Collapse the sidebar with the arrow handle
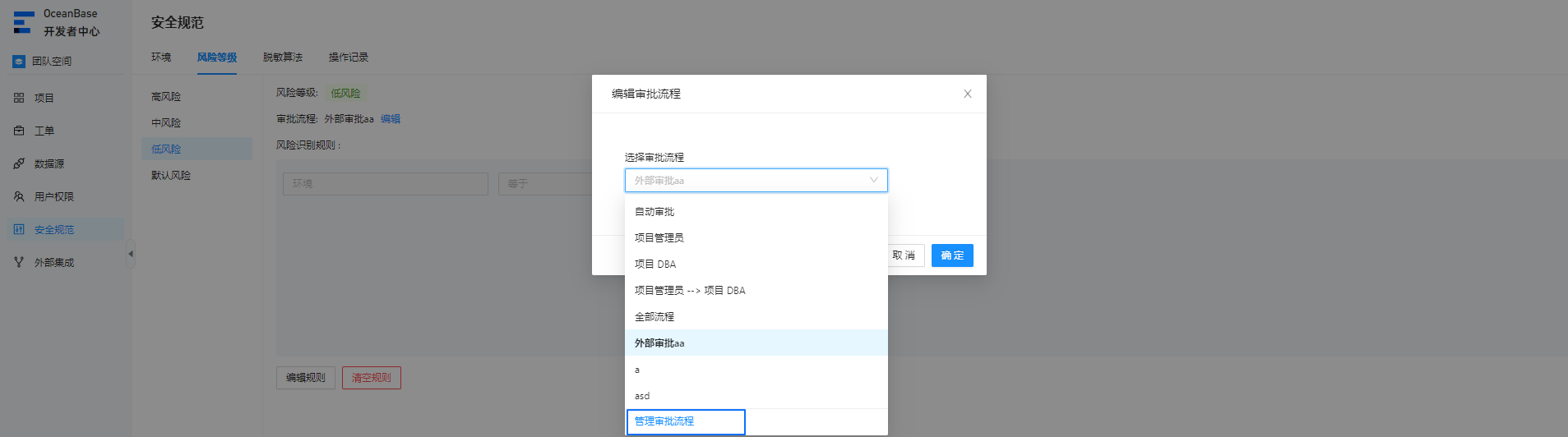Image resolution: width=1568 pixels, height=437 pixels. click(131, 254)
